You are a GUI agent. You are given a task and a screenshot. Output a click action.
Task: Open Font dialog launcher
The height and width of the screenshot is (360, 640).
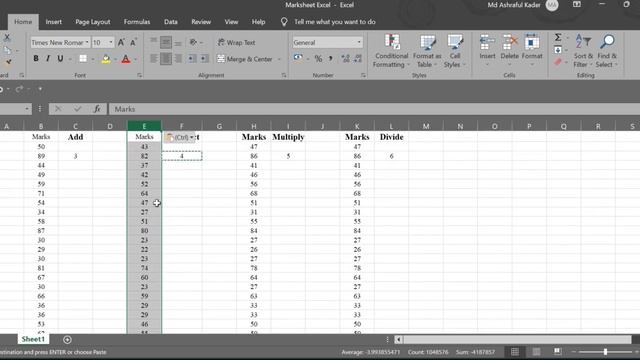[139, 75]
